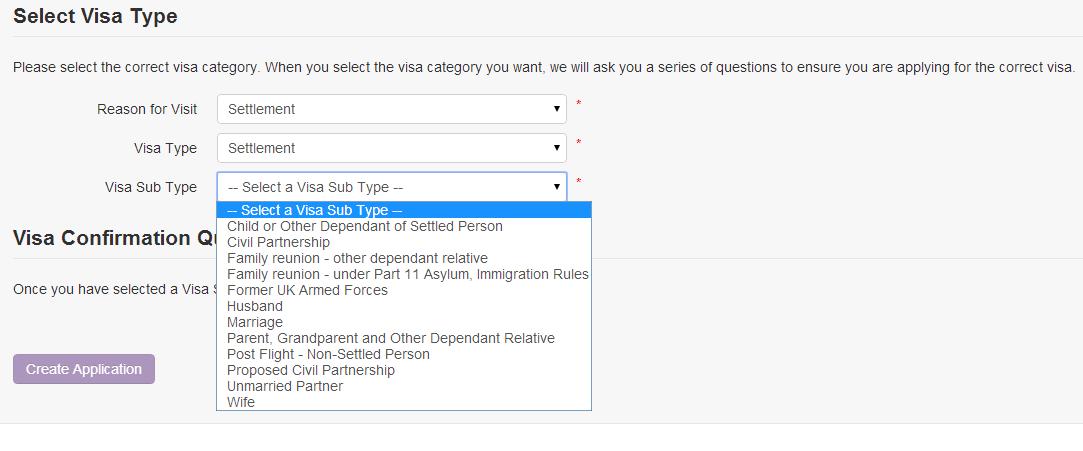Open the Visa Type dropdown
The width and height of the screenshot is (1083, 451).
[391, 148]
